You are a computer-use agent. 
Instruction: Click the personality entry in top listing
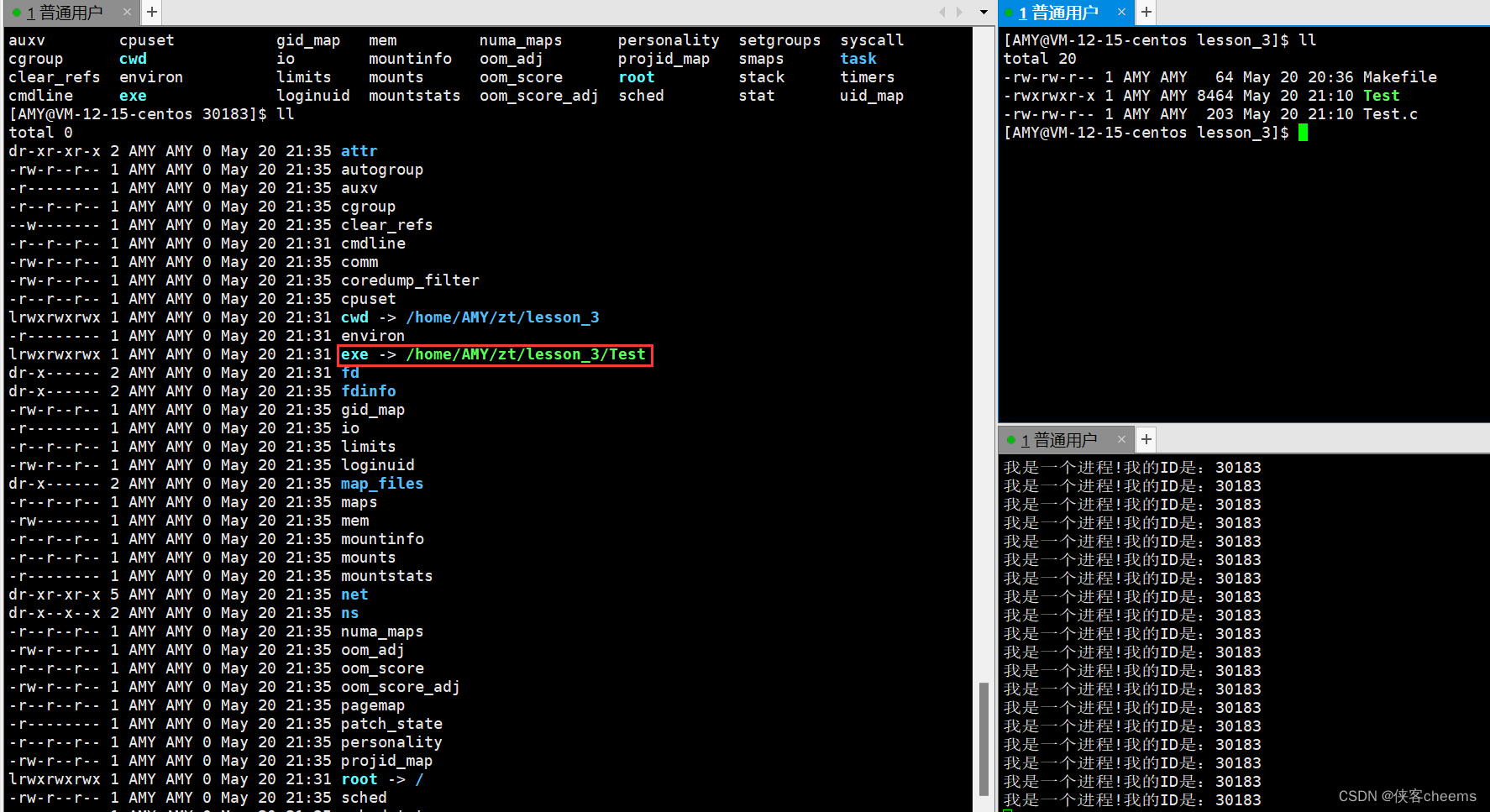[x=669, y=40]
